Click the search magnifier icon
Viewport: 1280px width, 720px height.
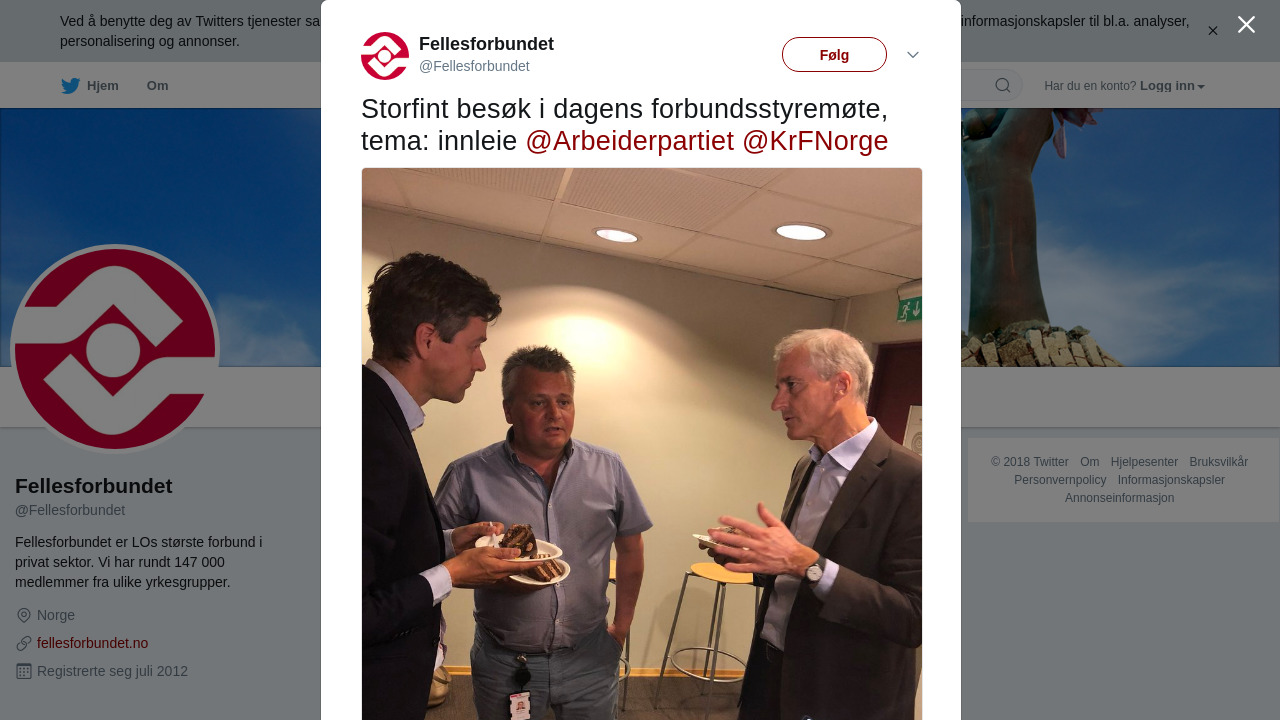point(1003,86)
